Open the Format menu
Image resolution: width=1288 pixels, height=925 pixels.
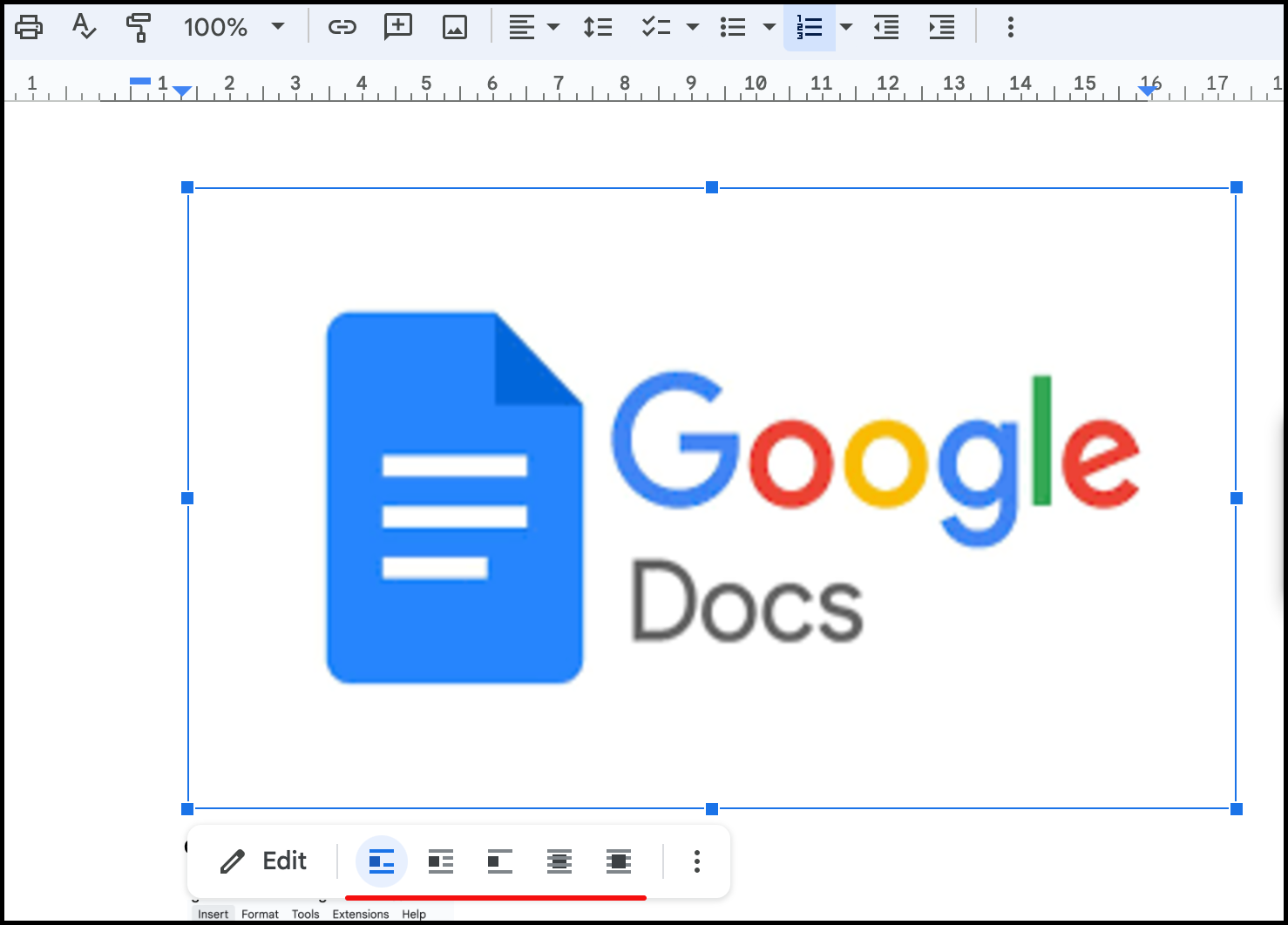pyautogui.click(x=260, y=914)
